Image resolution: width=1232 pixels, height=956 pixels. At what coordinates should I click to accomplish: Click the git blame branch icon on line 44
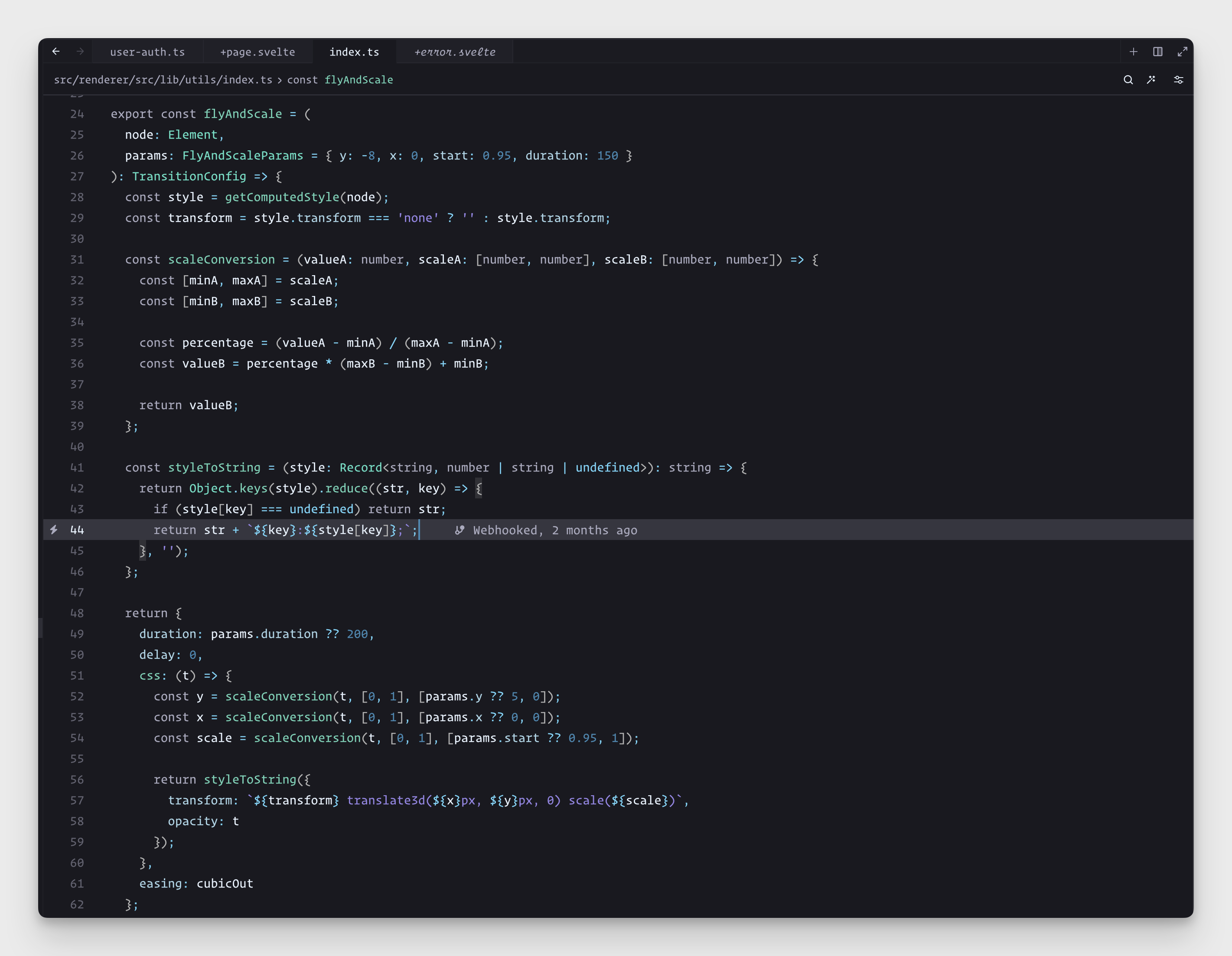tap(460, 530)
